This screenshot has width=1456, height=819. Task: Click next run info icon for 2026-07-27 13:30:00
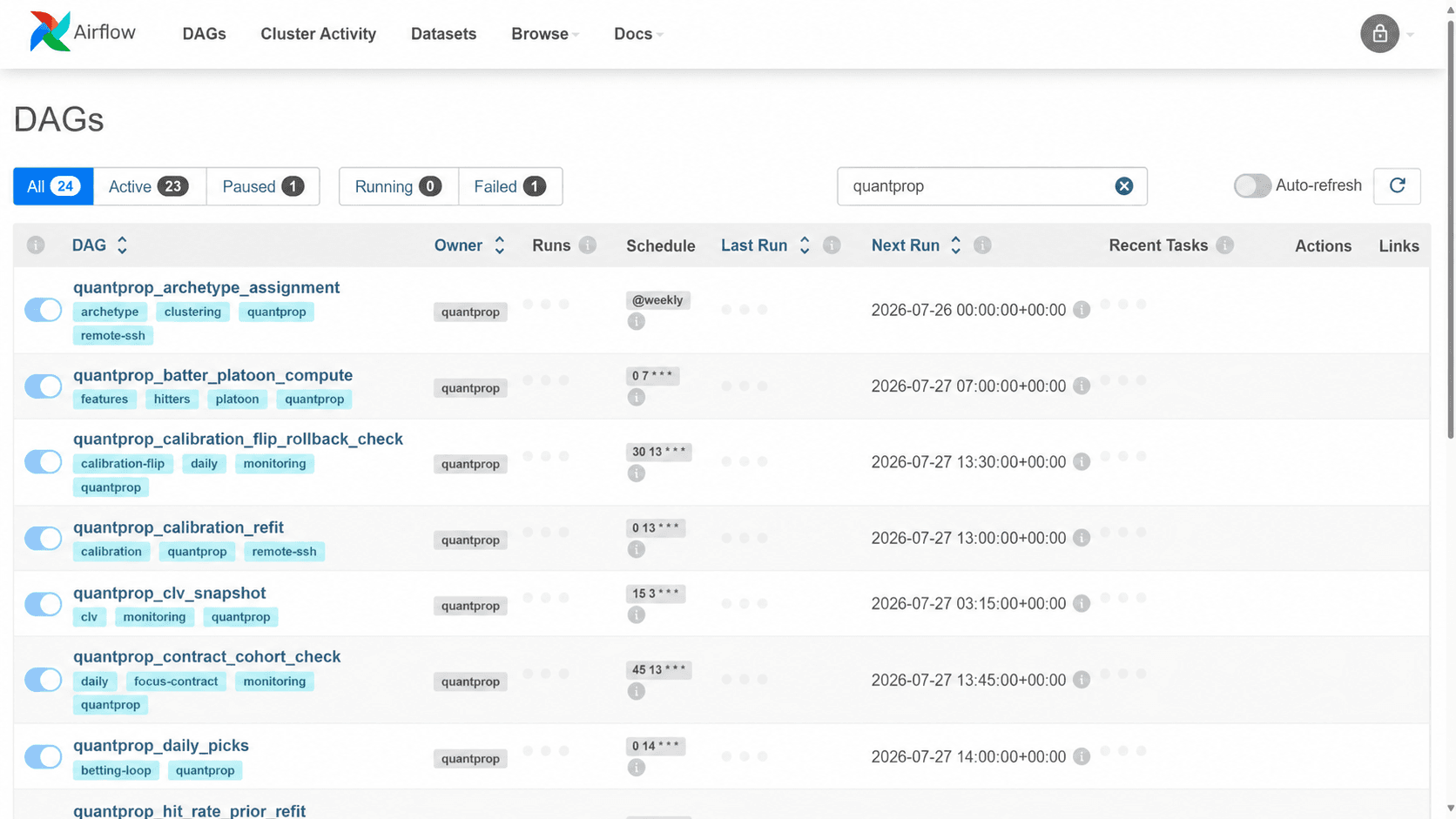[x=1082, y=462]
